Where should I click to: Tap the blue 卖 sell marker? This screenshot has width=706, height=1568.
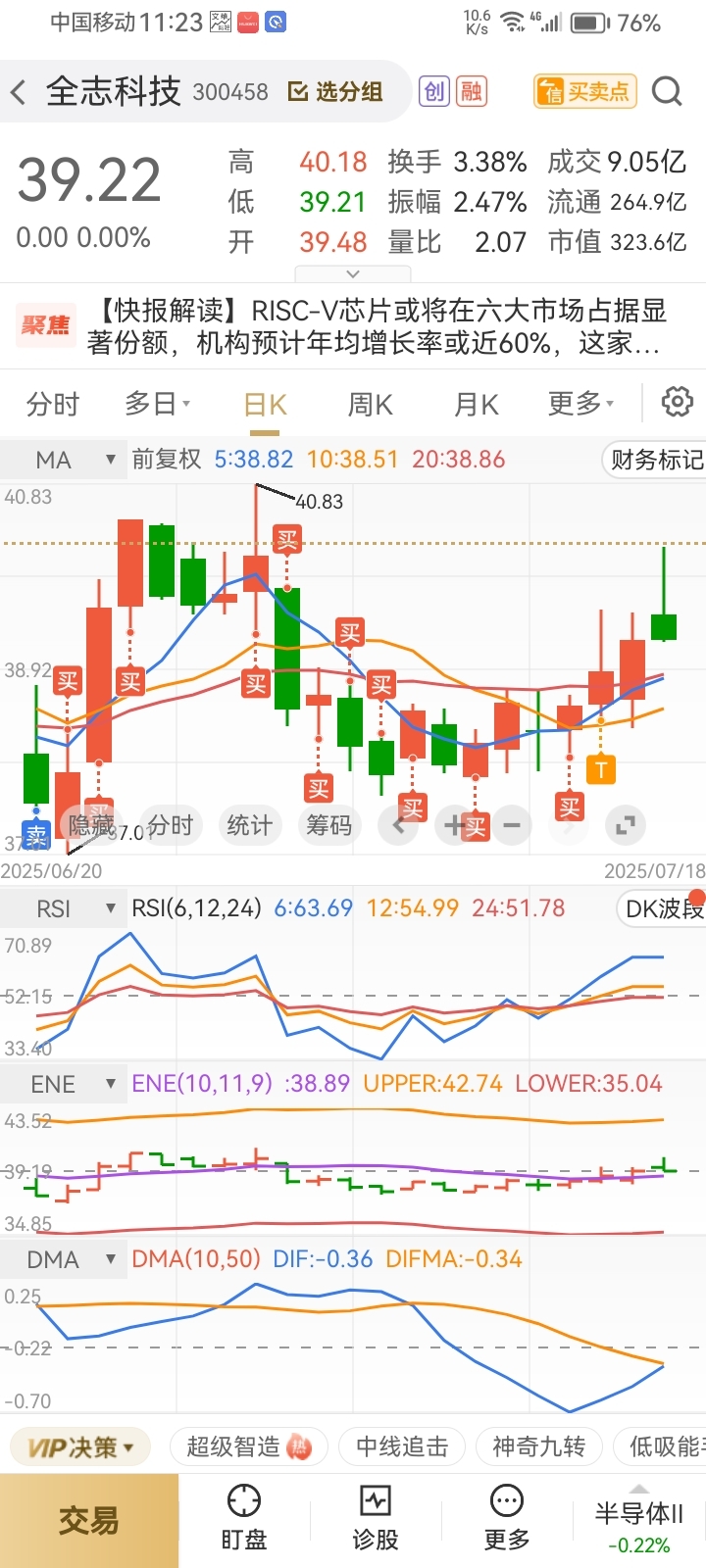(x=35, y=835)
